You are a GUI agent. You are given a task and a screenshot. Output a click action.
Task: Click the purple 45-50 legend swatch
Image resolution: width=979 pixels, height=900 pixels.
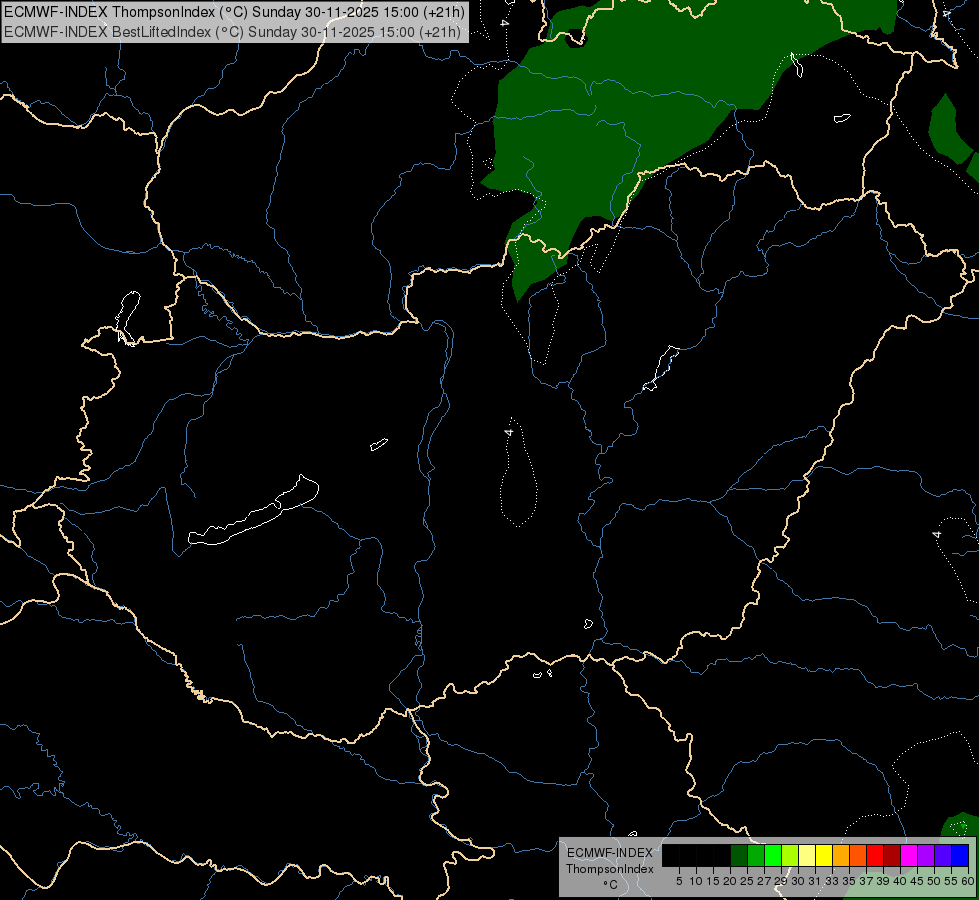point(926,855)
